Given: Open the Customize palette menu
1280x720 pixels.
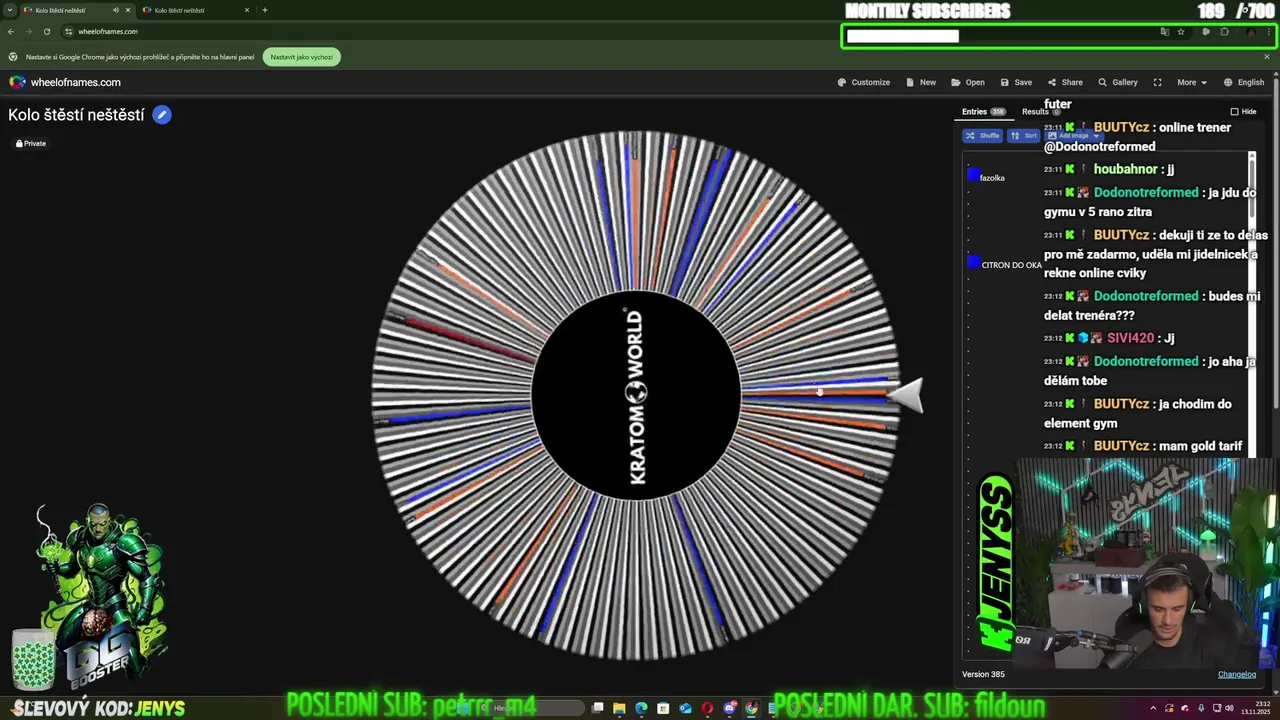Looking at the screenshot, I should pyautogui.click(x=864, y=82).
